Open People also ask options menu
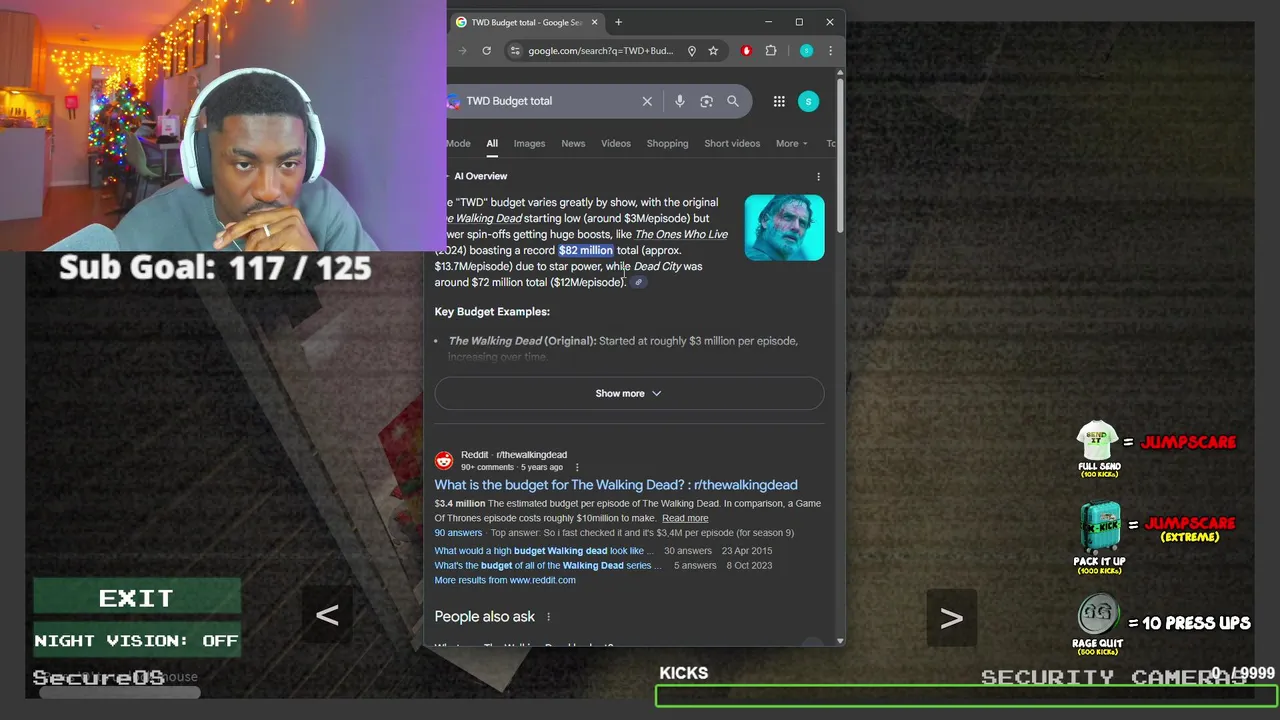 pyautogui.click(x=548, y=617)
